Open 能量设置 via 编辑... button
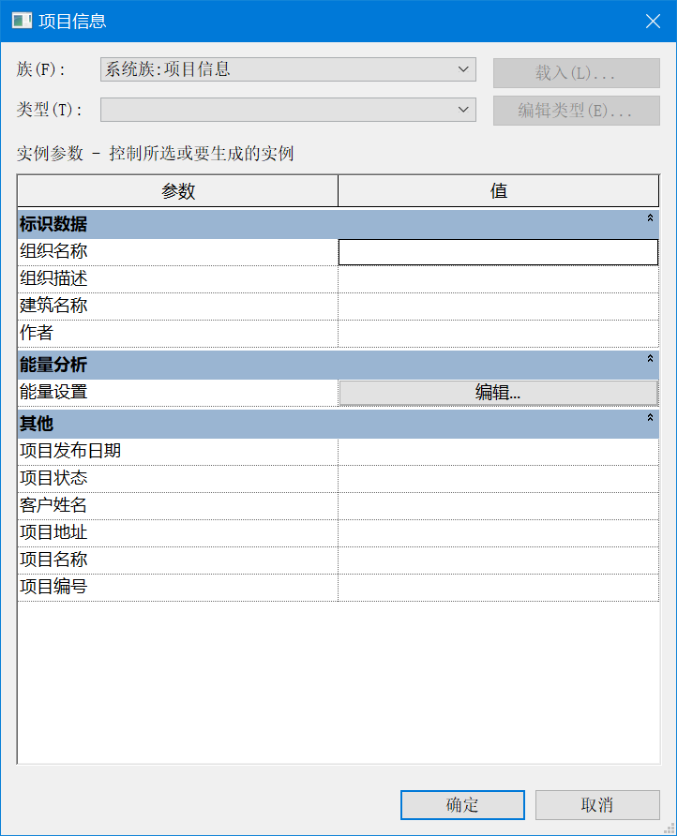Viewport: 678px width, 838px height. (x=498, y=393)
